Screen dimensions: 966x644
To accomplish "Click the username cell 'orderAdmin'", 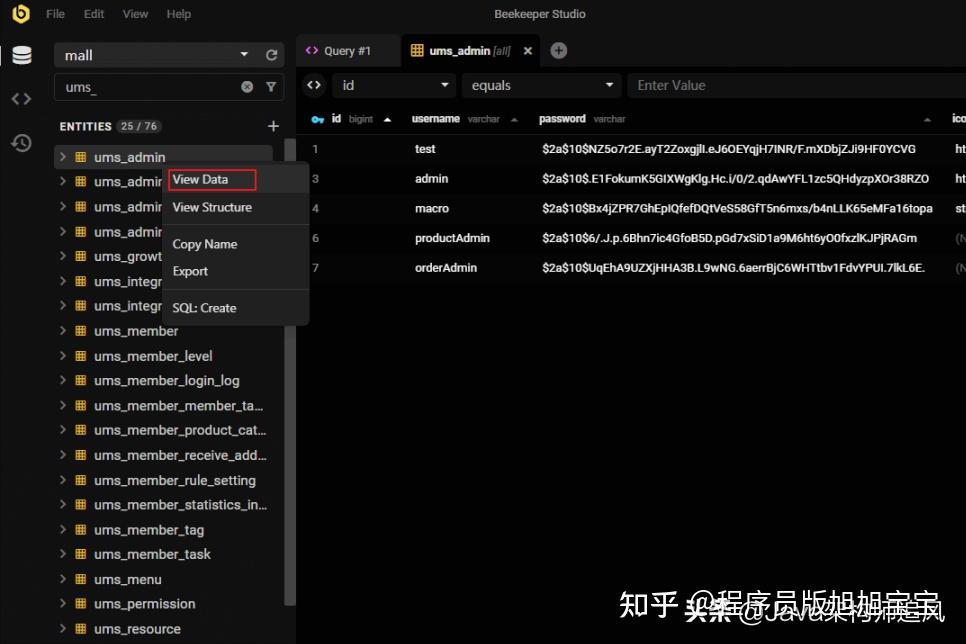I will [x=446, y=268].
